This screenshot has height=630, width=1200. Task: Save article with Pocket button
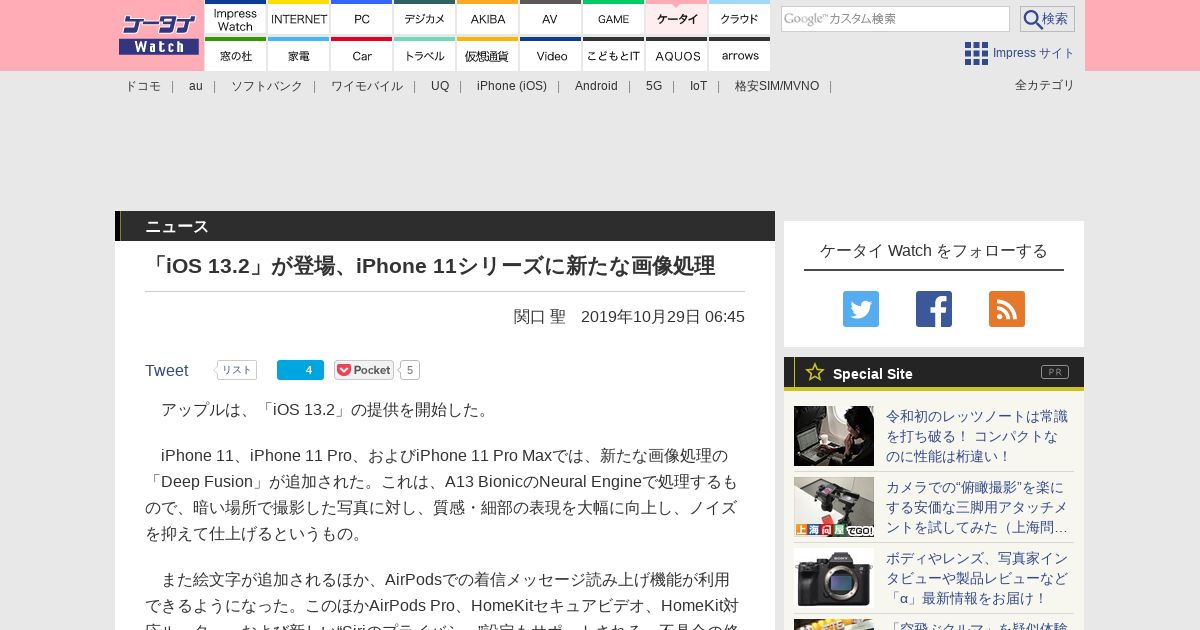tap(364, 370)
